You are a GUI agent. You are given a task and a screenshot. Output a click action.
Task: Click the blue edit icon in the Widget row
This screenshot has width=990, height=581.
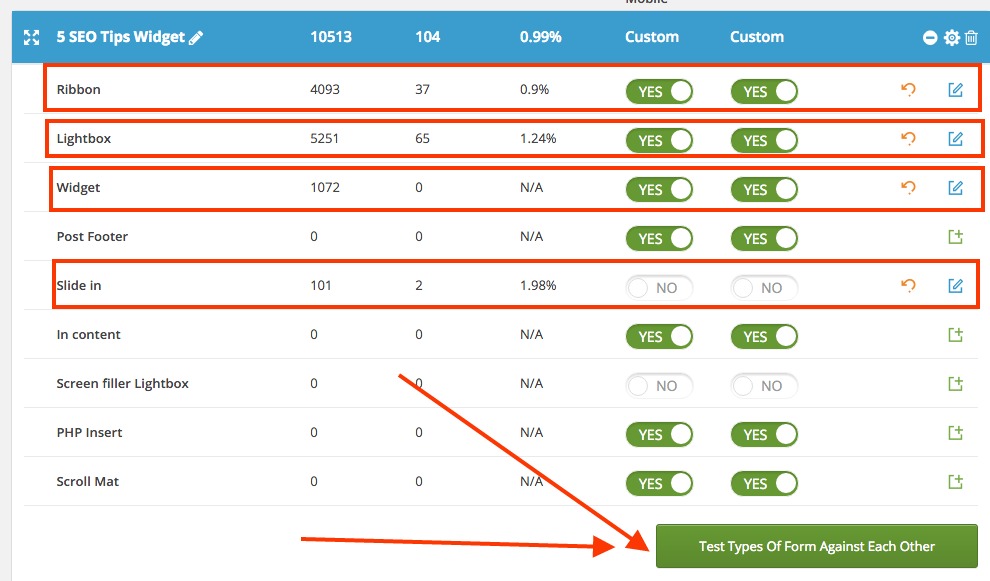pos(955,188)
